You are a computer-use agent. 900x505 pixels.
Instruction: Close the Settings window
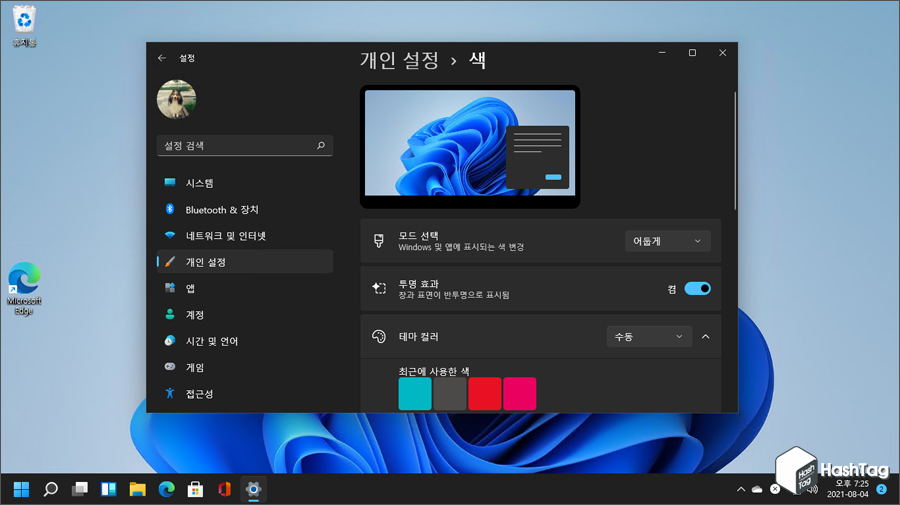coord(723,53)
